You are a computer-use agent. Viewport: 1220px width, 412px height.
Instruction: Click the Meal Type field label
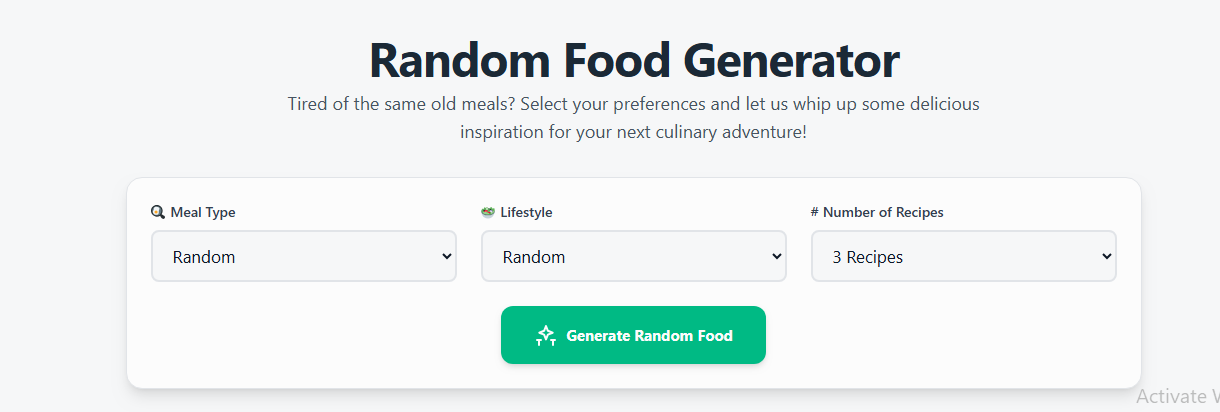click(203, 212)
